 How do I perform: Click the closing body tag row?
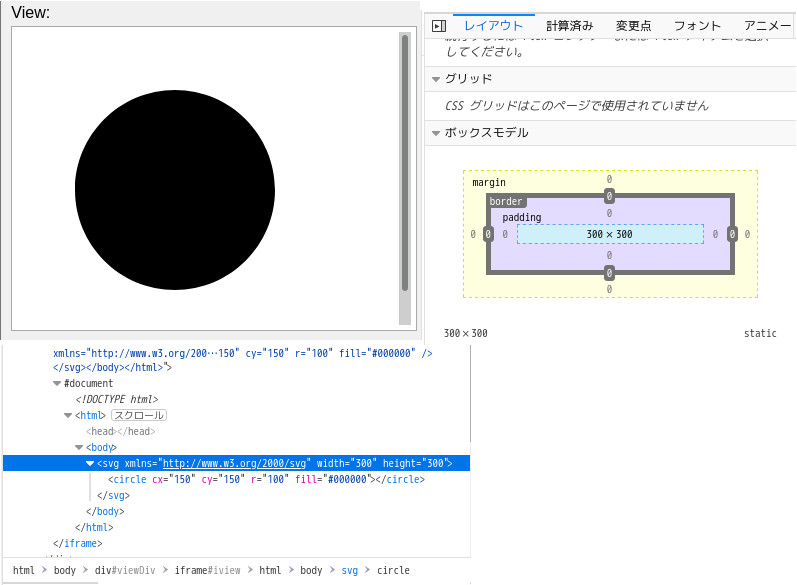click(105, 511)
